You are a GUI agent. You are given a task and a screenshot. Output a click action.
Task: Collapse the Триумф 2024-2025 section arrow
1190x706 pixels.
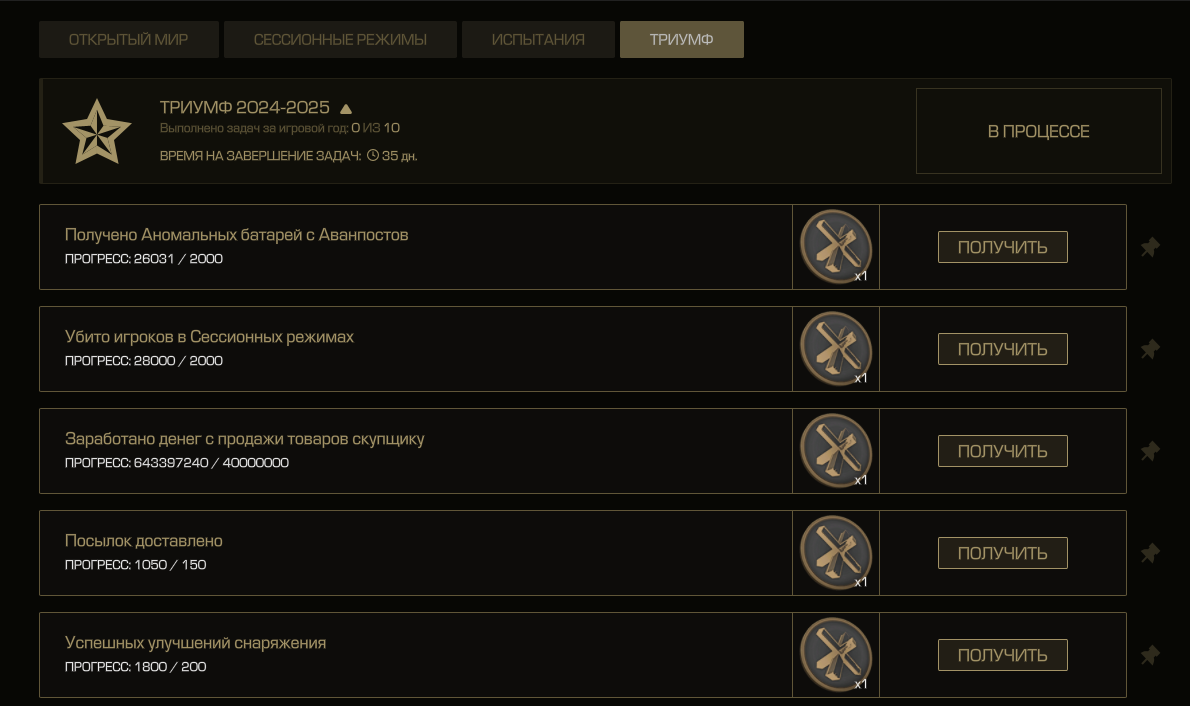point(346,109)
